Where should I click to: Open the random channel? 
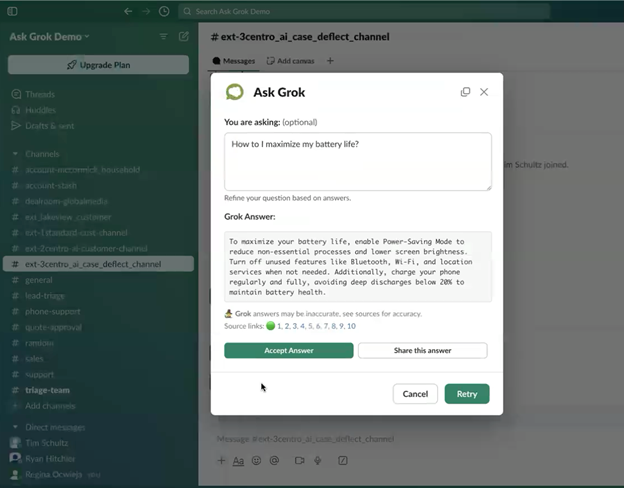39,343
